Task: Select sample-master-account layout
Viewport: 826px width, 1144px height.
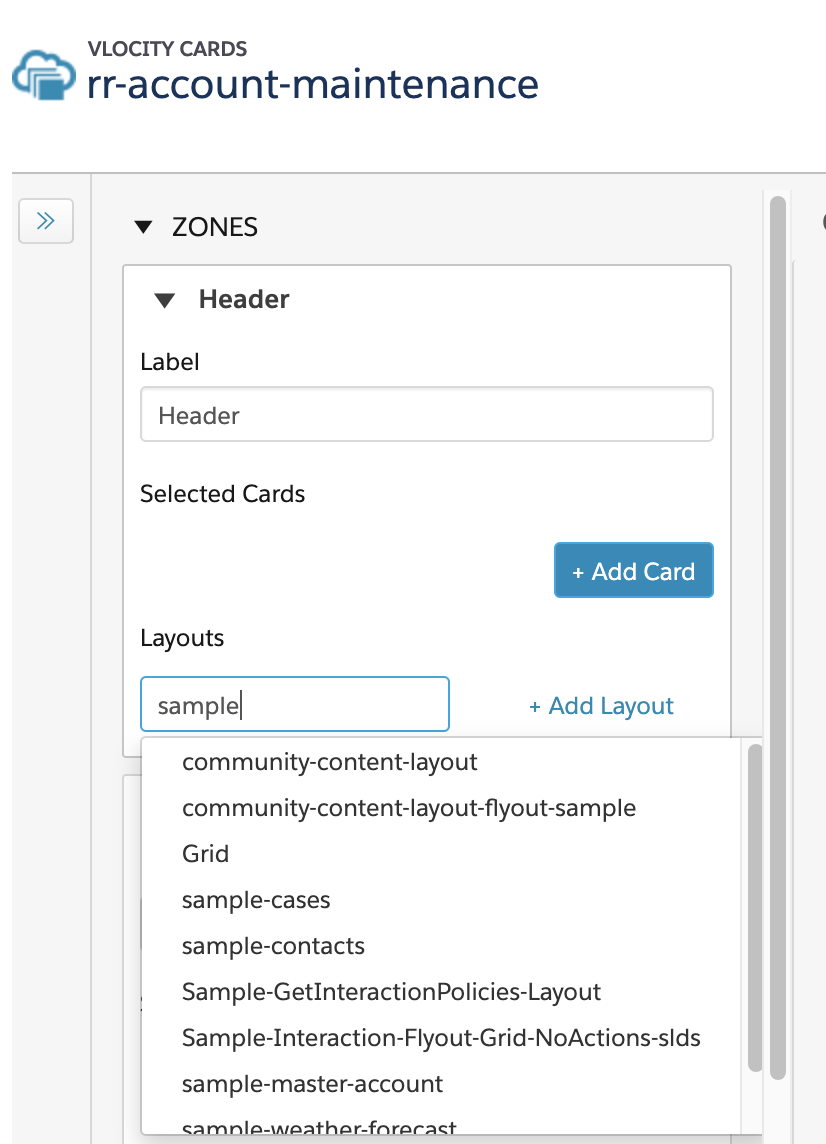Action: 441,1083
